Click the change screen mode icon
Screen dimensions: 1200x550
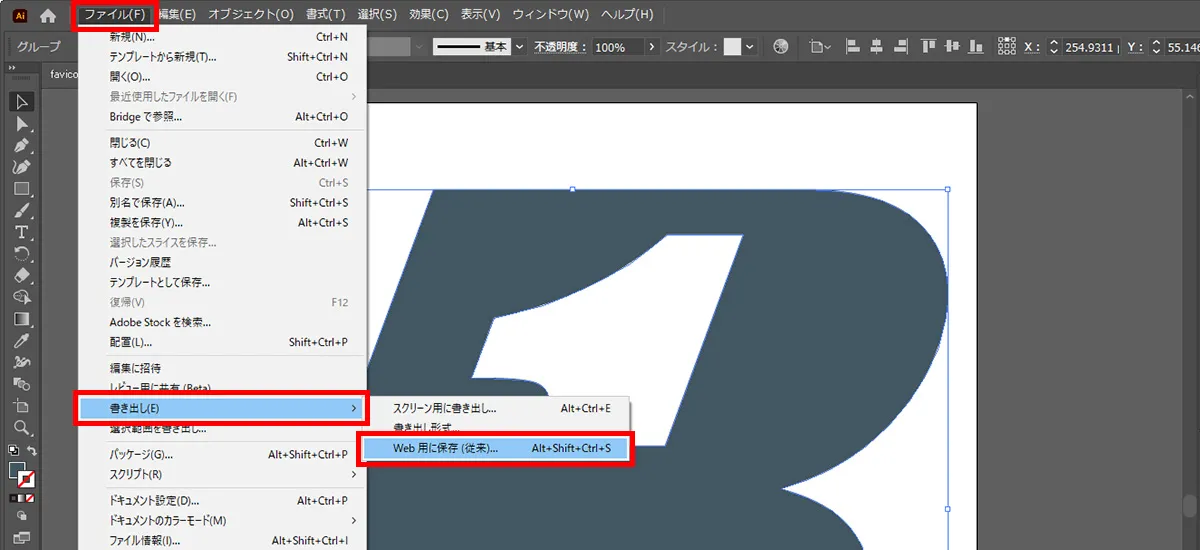[x=22, y=538]
